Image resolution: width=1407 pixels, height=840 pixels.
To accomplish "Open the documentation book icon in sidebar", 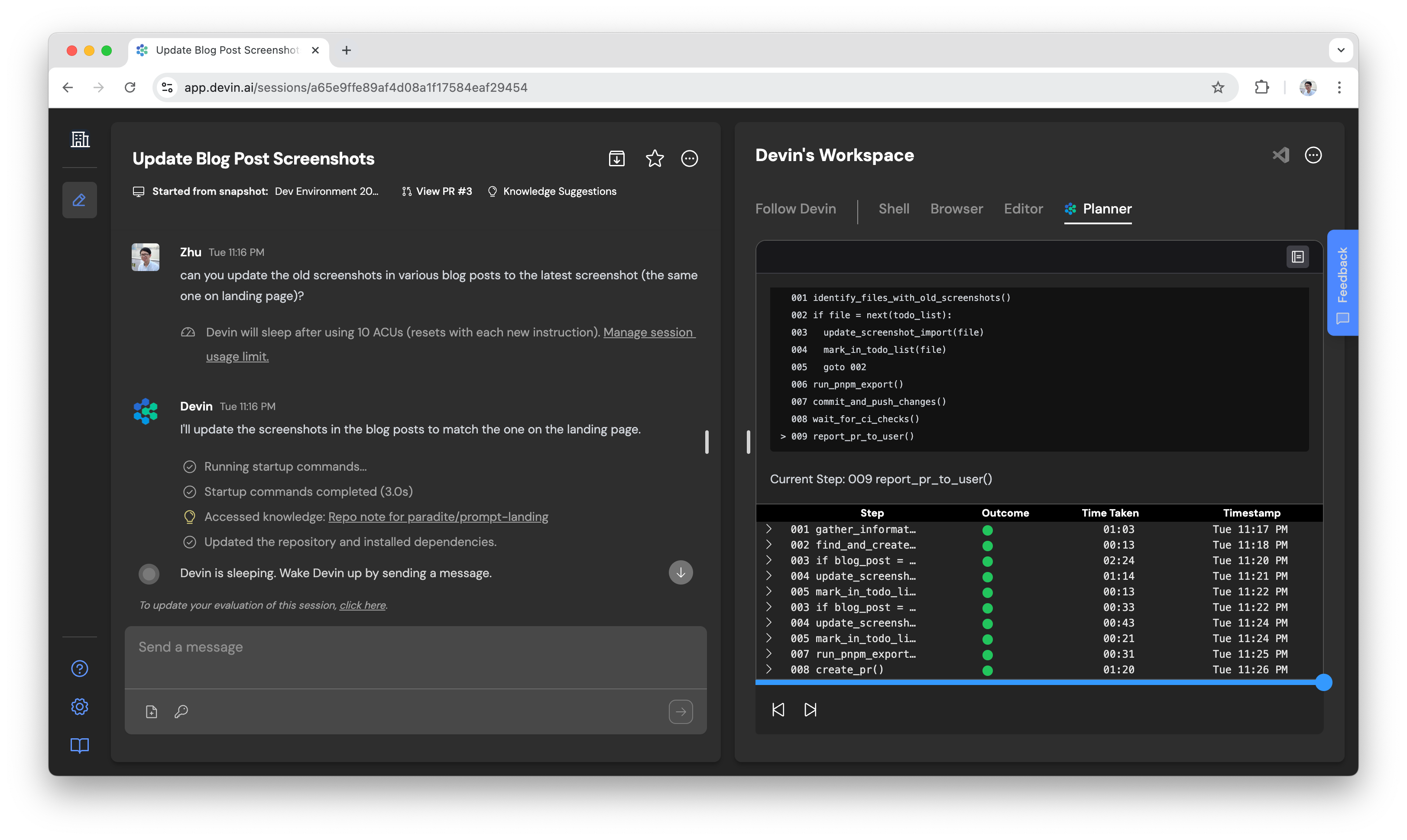I will click(x=80, y=746).
